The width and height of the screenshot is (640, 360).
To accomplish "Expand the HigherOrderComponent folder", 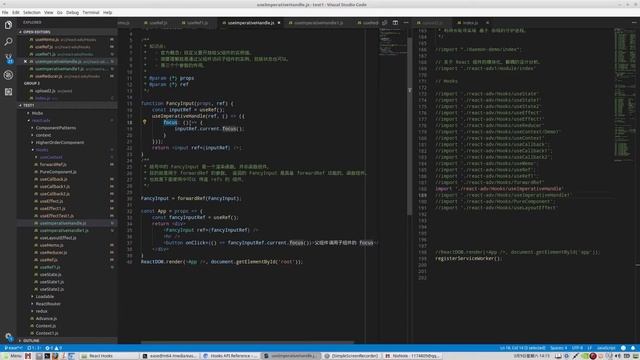I will [60, 142].
